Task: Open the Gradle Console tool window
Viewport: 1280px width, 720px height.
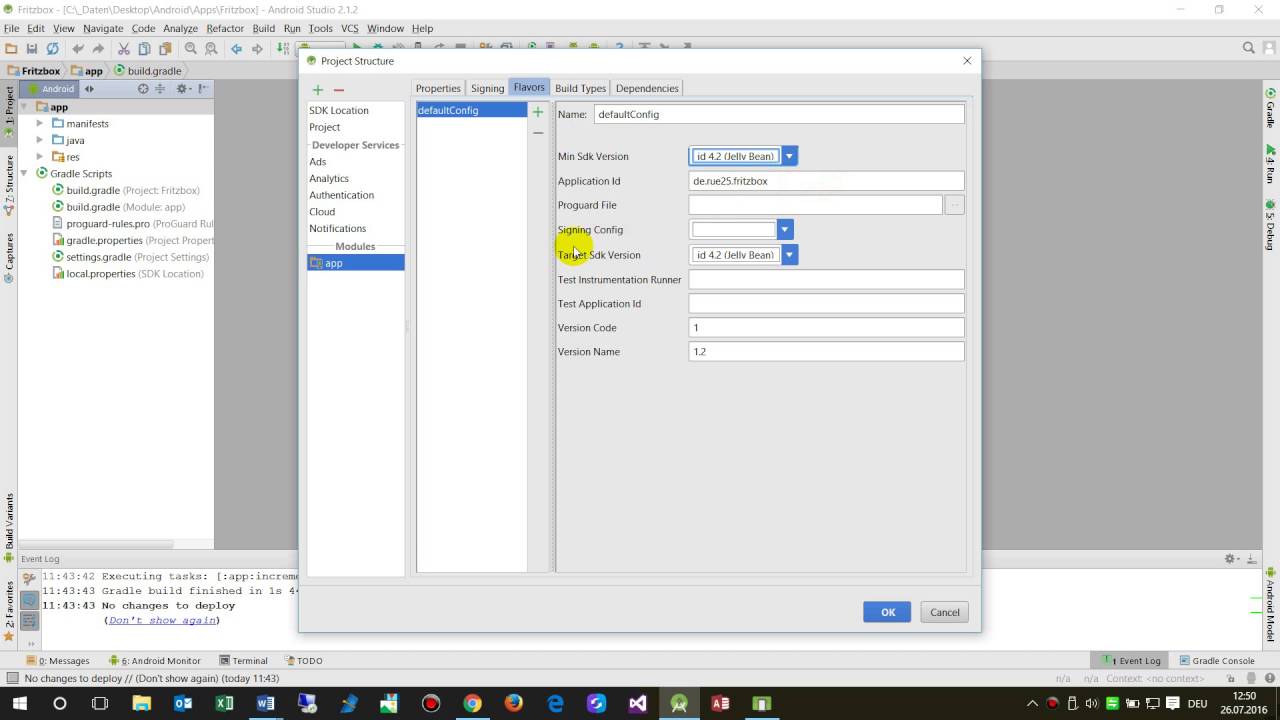Action: tap(1217, 661)
